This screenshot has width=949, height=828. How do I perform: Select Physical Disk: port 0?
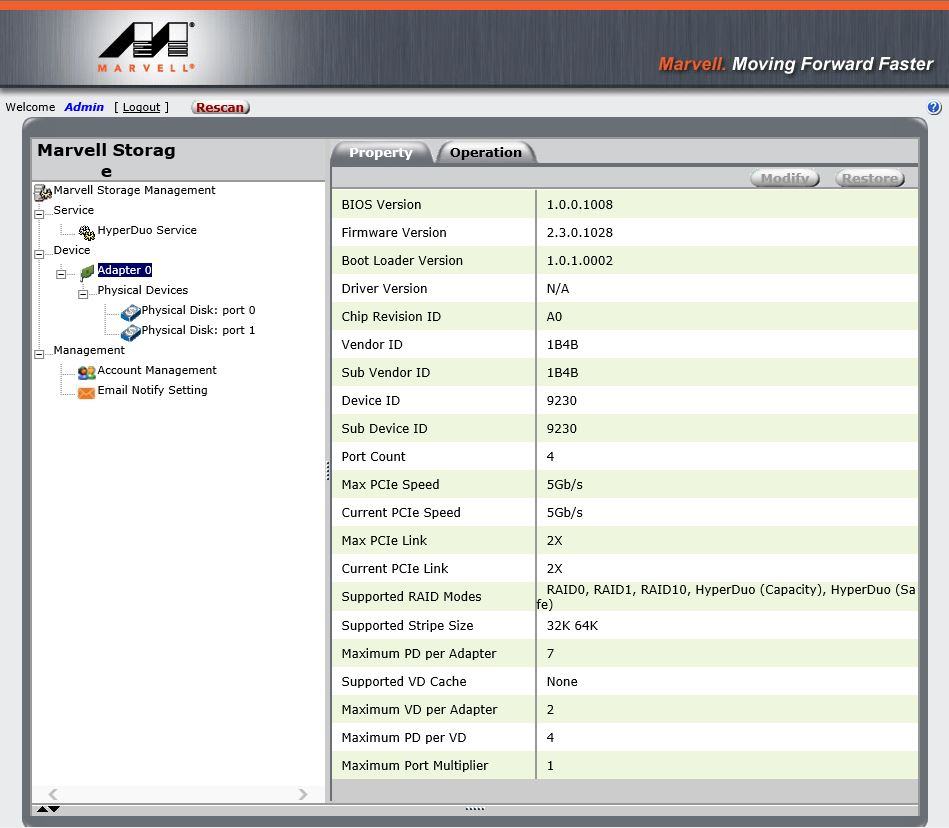199,310
